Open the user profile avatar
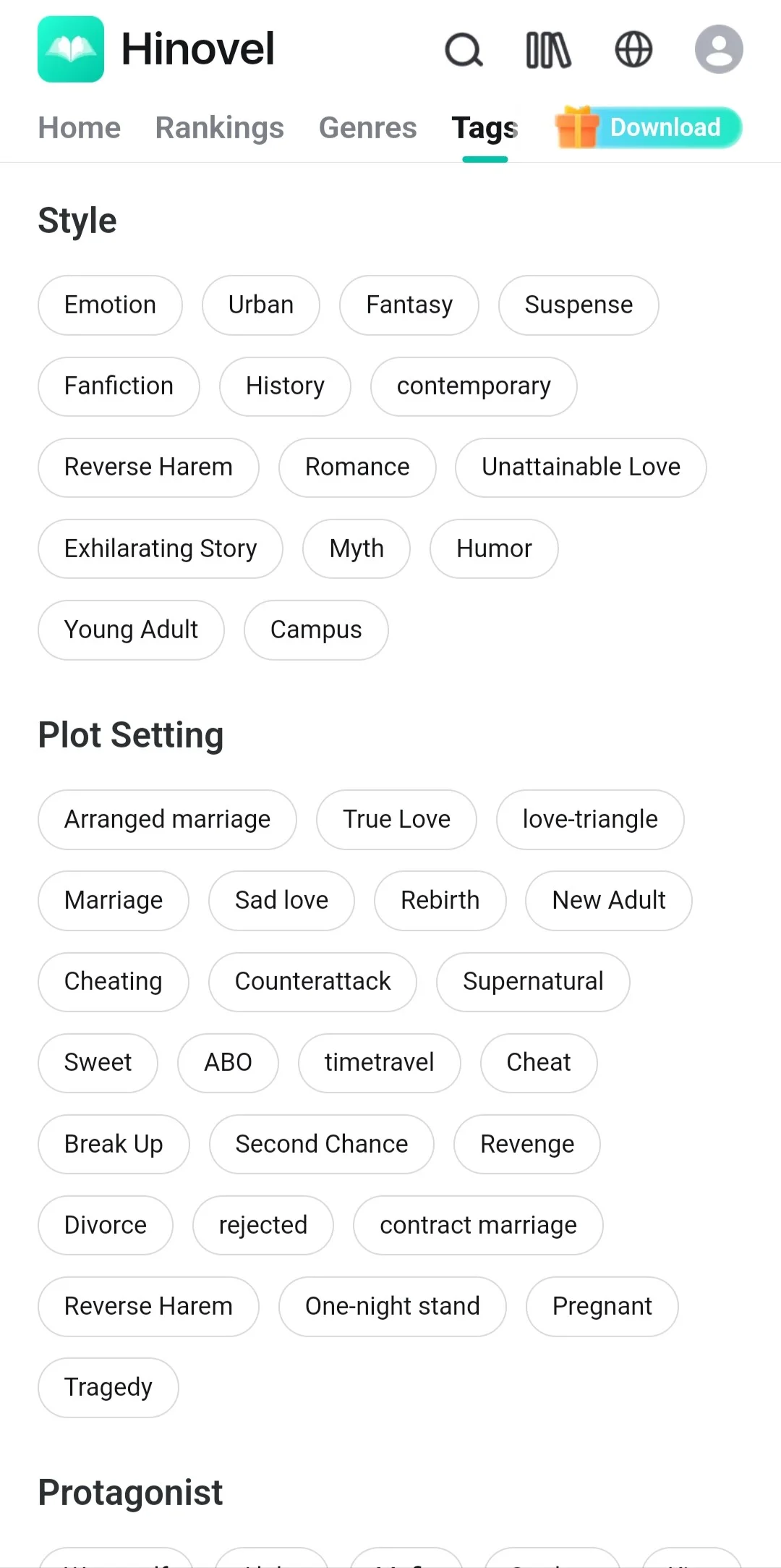781x1568 pixels. click(x=719, y=50)
